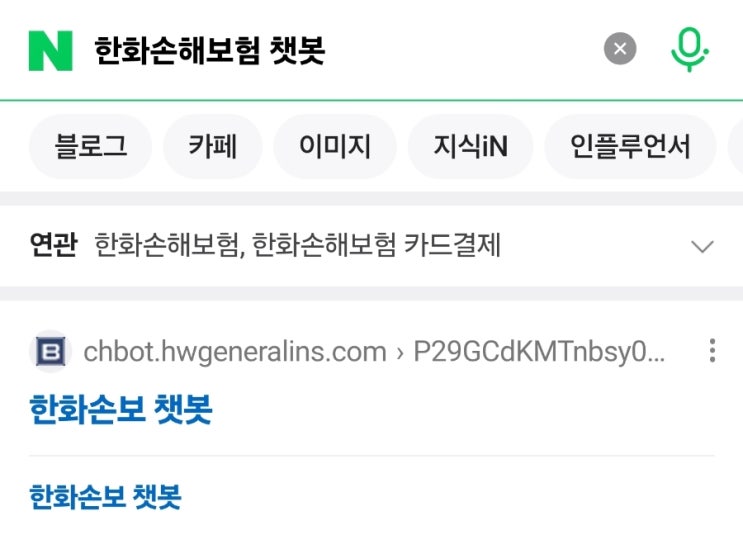Click the partially visible tab after 인플루언서
The image size is (743, 535).
[736, 146]
